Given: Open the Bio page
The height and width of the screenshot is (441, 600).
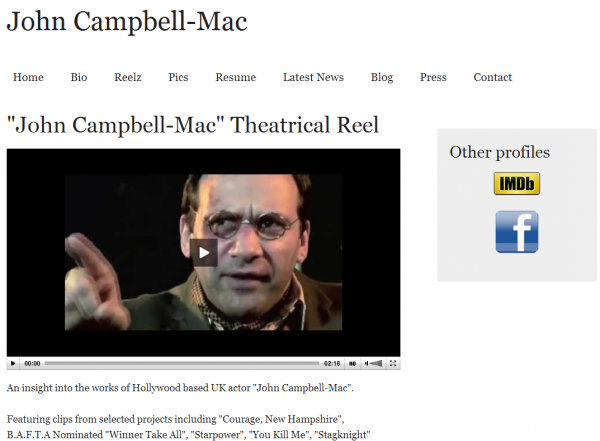Looking at the screenshot, I should 79,77.
